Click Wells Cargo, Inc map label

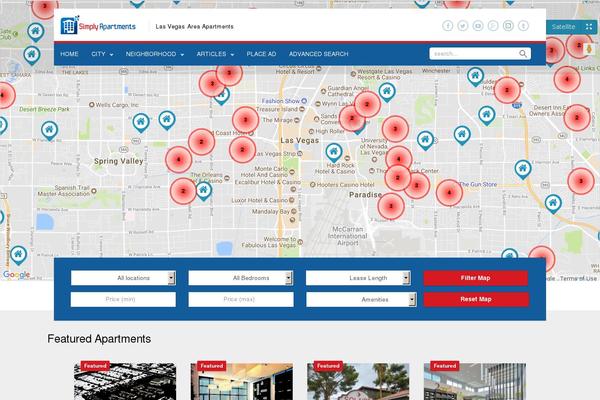tap(117, 104)
